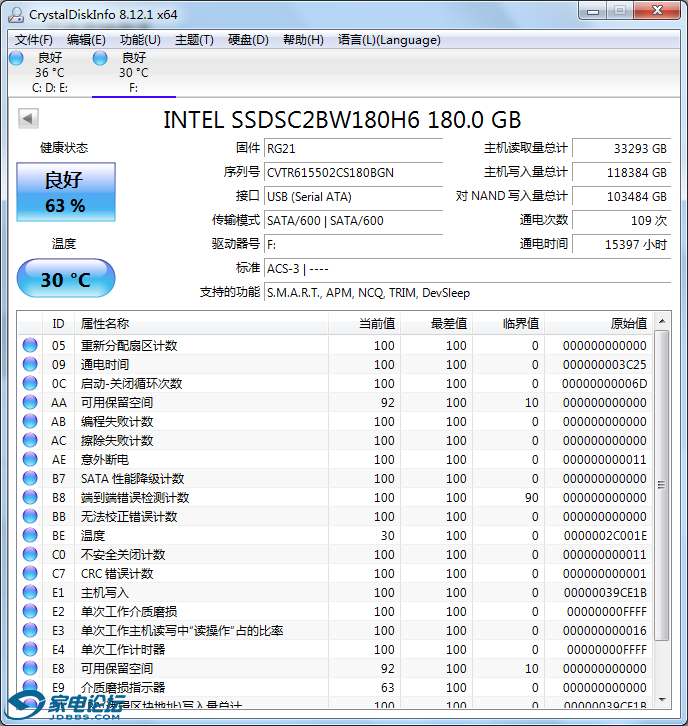The image size is (688, 726).
Task: Open the 主题(T) menu
Action: [x=194, y=40]
